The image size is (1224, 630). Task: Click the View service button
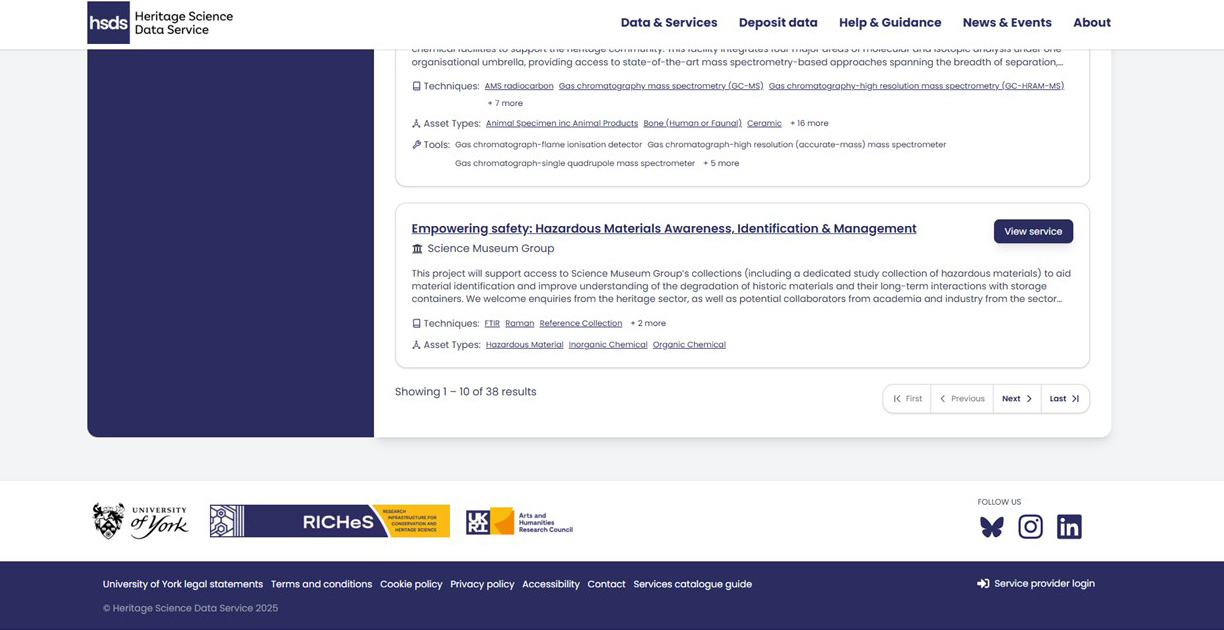coord(1032,231)
